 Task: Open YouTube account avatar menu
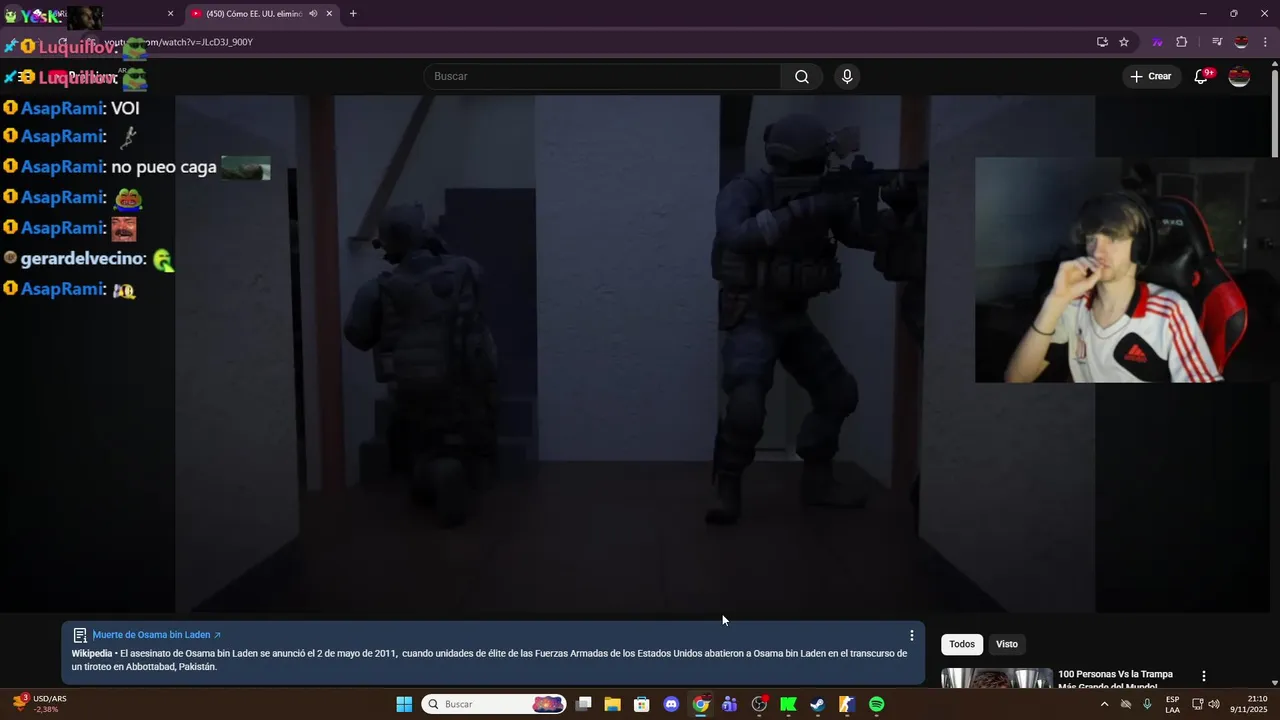(x=1239, y=77)
